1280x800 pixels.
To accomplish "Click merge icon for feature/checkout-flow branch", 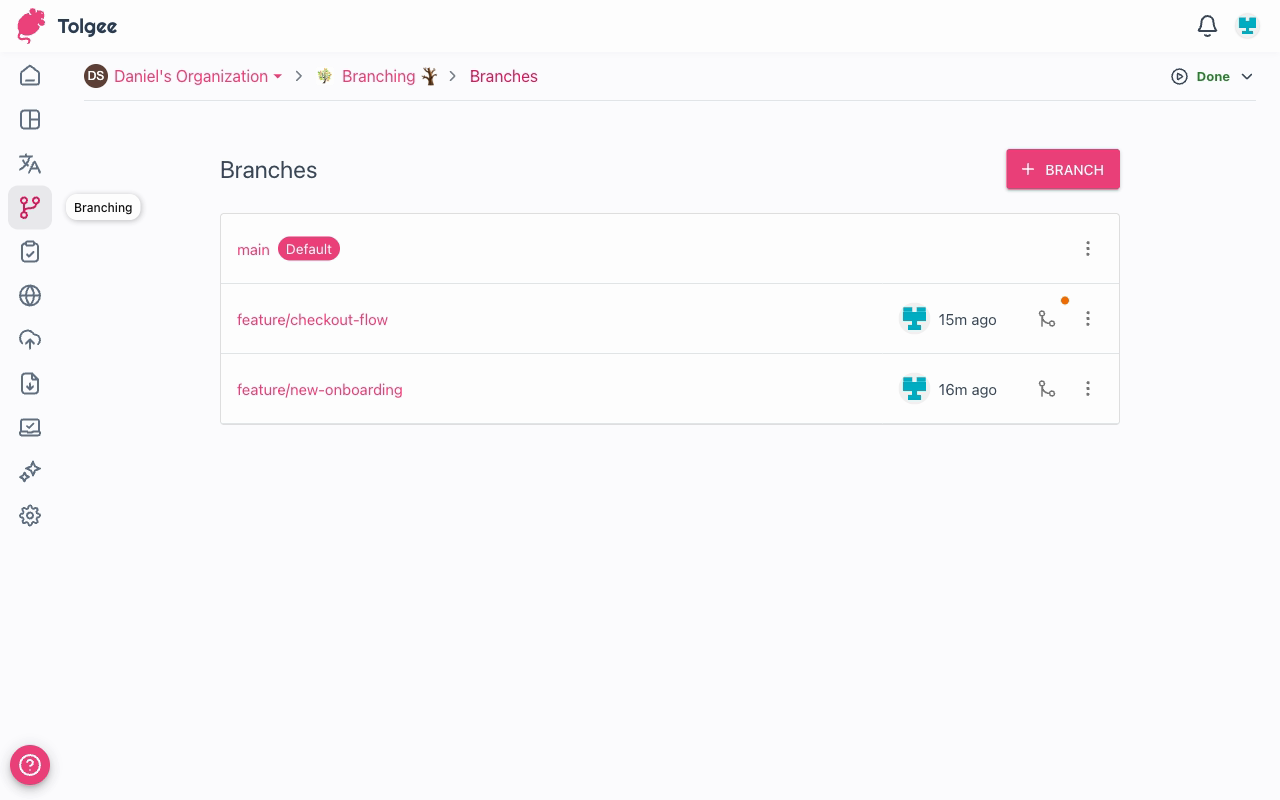I will 1047,319.
